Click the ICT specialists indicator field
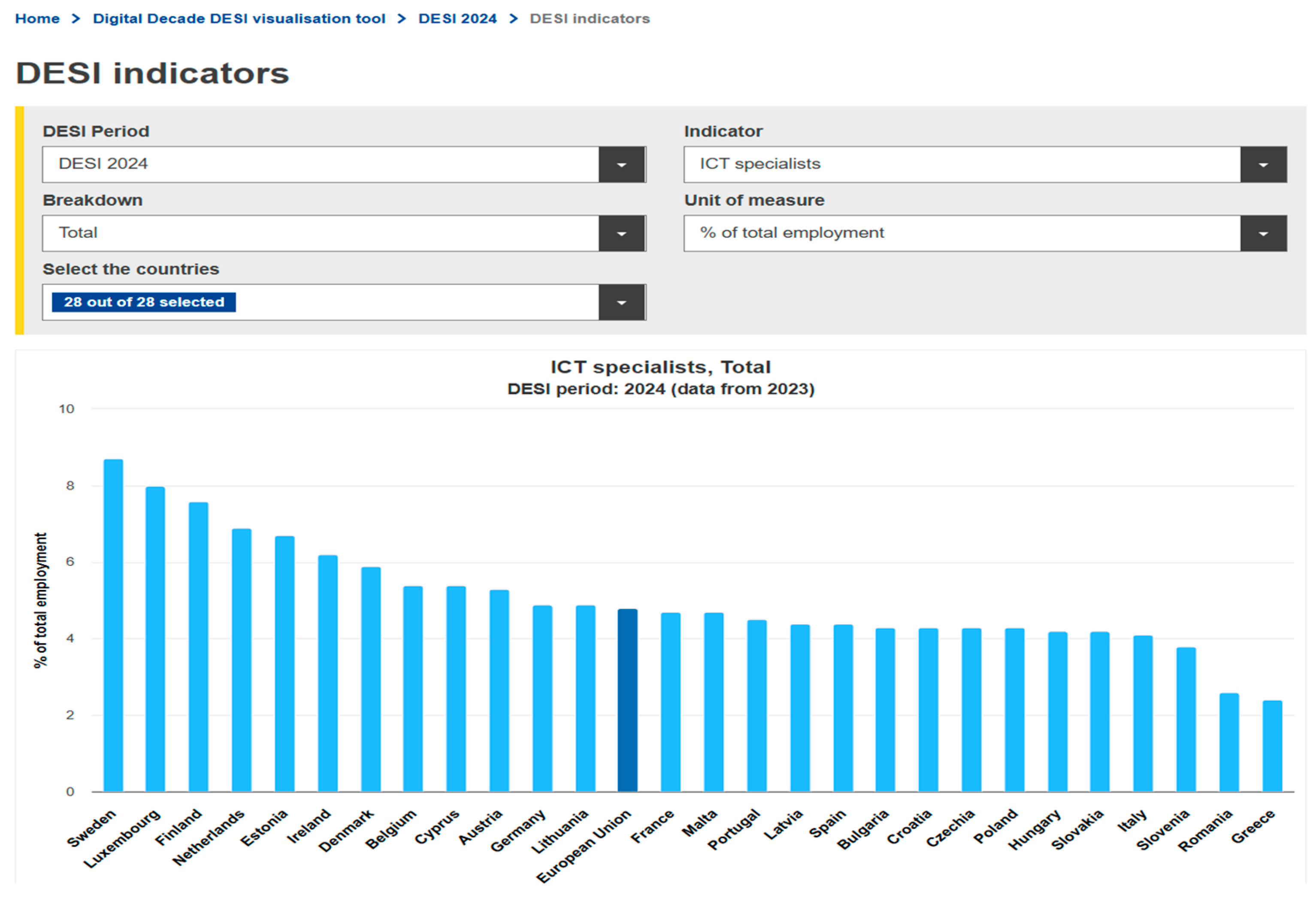Image resolution: width=1316 pixels, height=910 pixels. (961, 165)
